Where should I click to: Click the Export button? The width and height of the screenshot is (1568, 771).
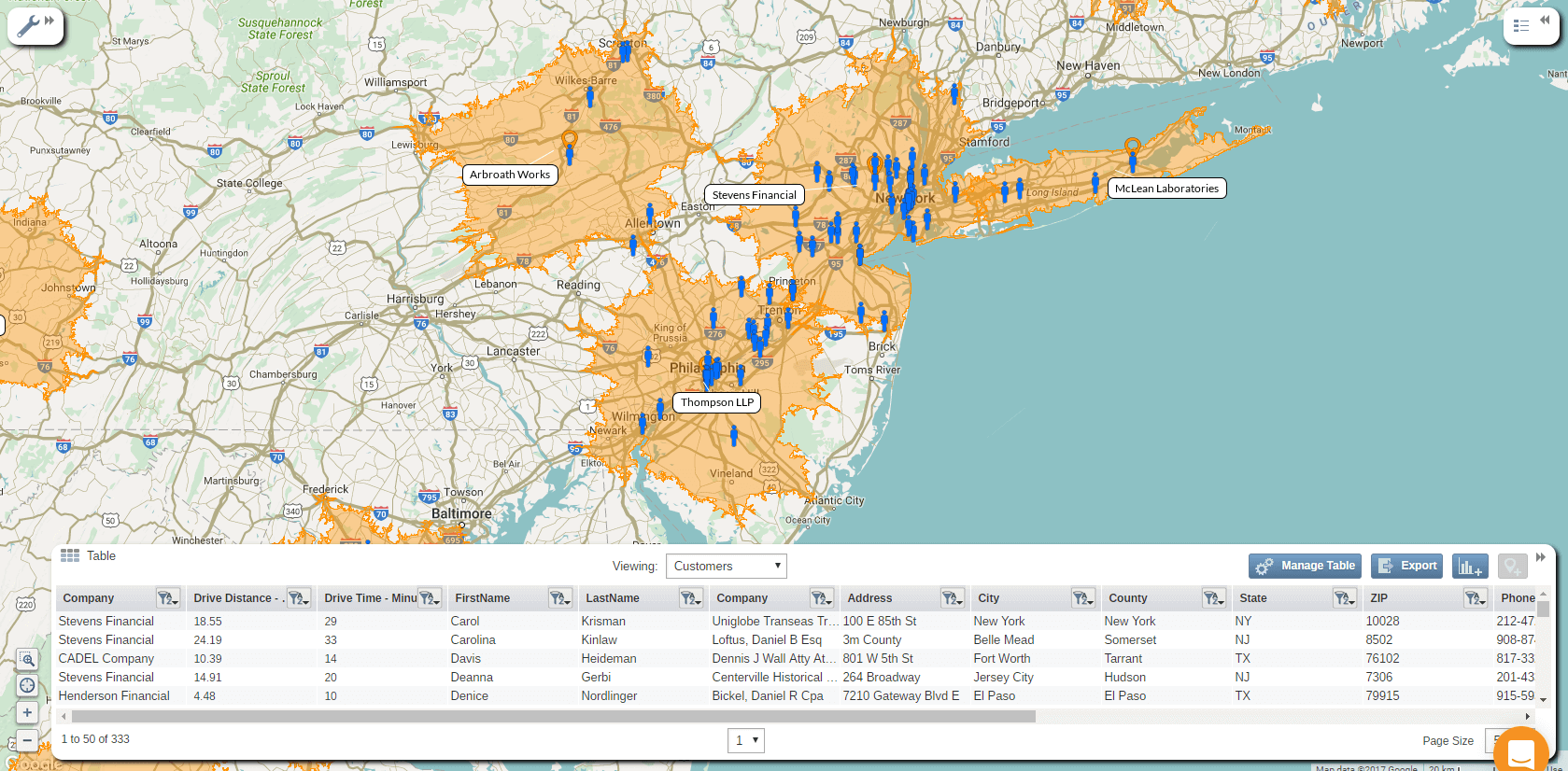[1406, 566]
